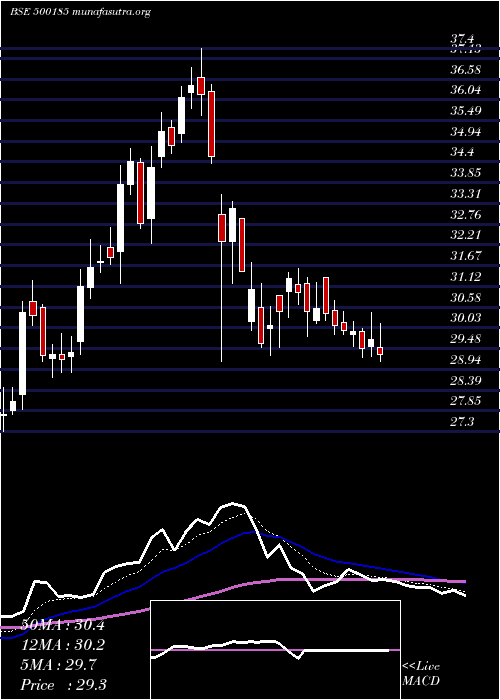Viewport: 500px width, 700px height.
Task: Click the '<<Live MACD' label
Action: [421, 674]
